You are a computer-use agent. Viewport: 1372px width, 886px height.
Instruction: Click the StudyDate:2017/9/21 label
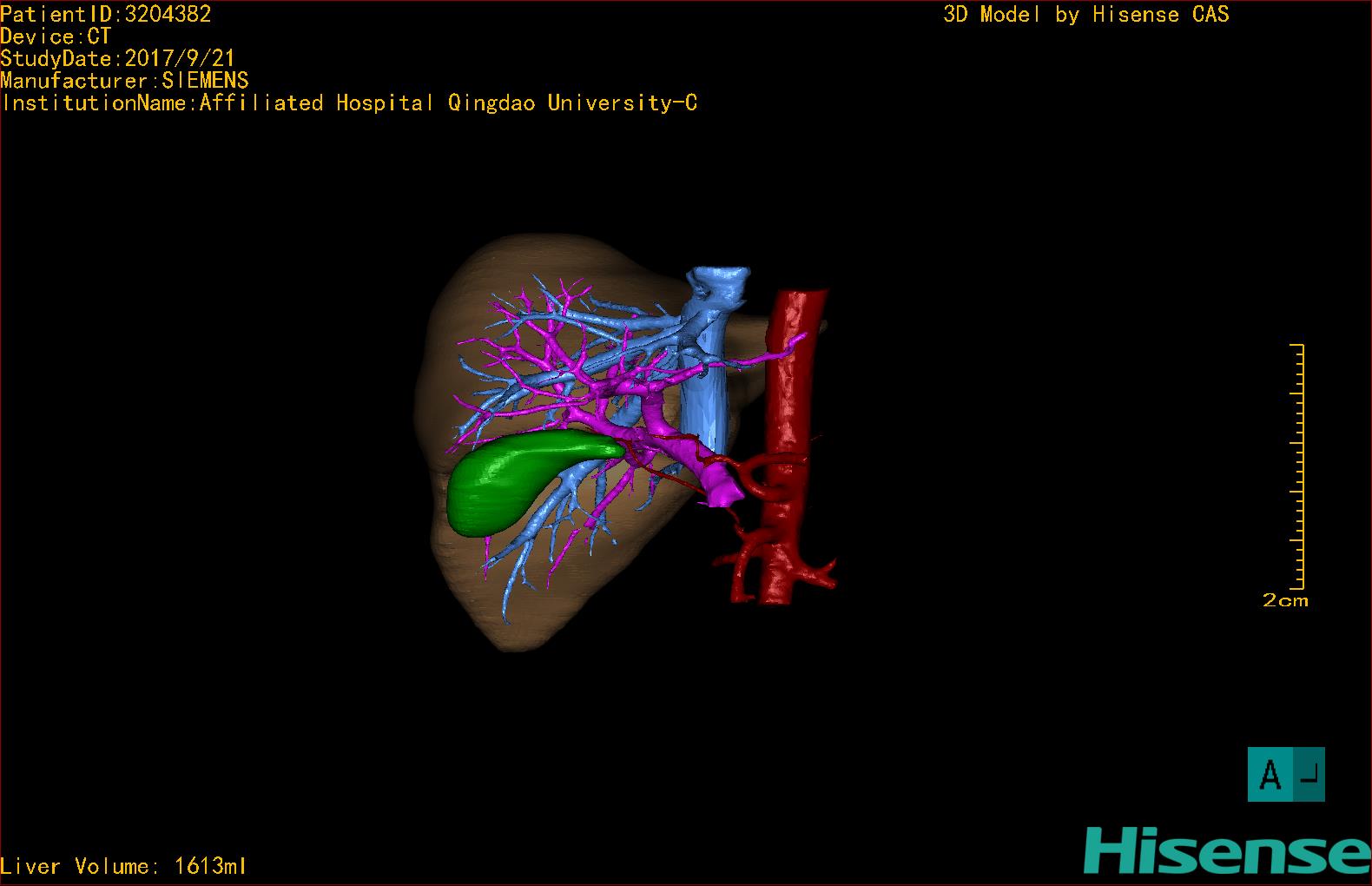[118, 59]
